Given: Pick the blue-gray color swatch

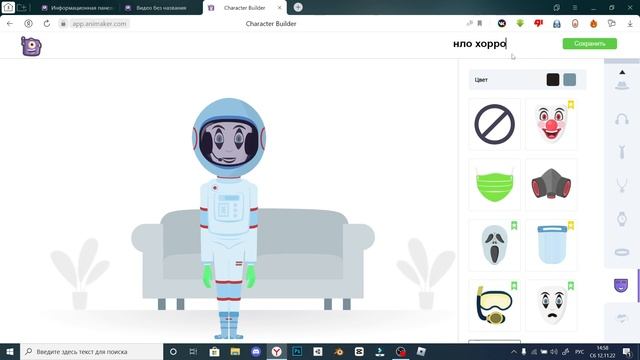Looking at the screenshot, I should 569,80.
